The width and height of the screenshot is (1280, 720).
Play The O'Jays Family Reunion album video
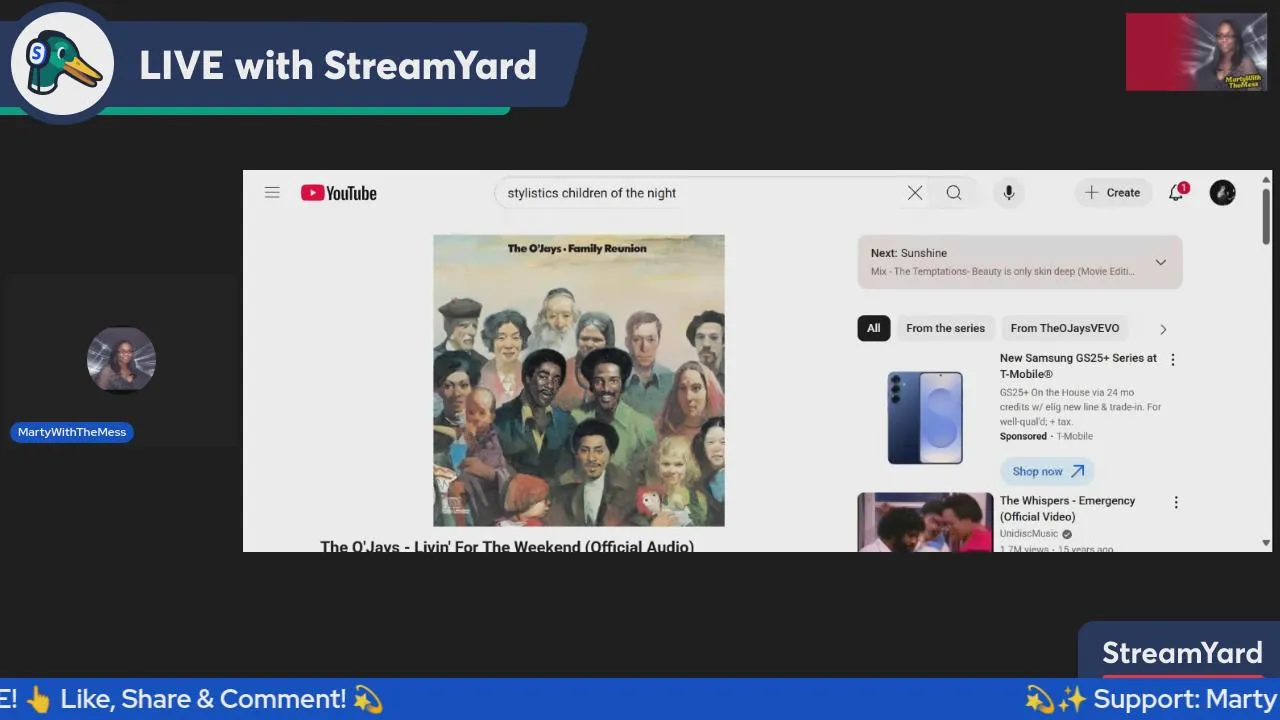click(579, 380)
